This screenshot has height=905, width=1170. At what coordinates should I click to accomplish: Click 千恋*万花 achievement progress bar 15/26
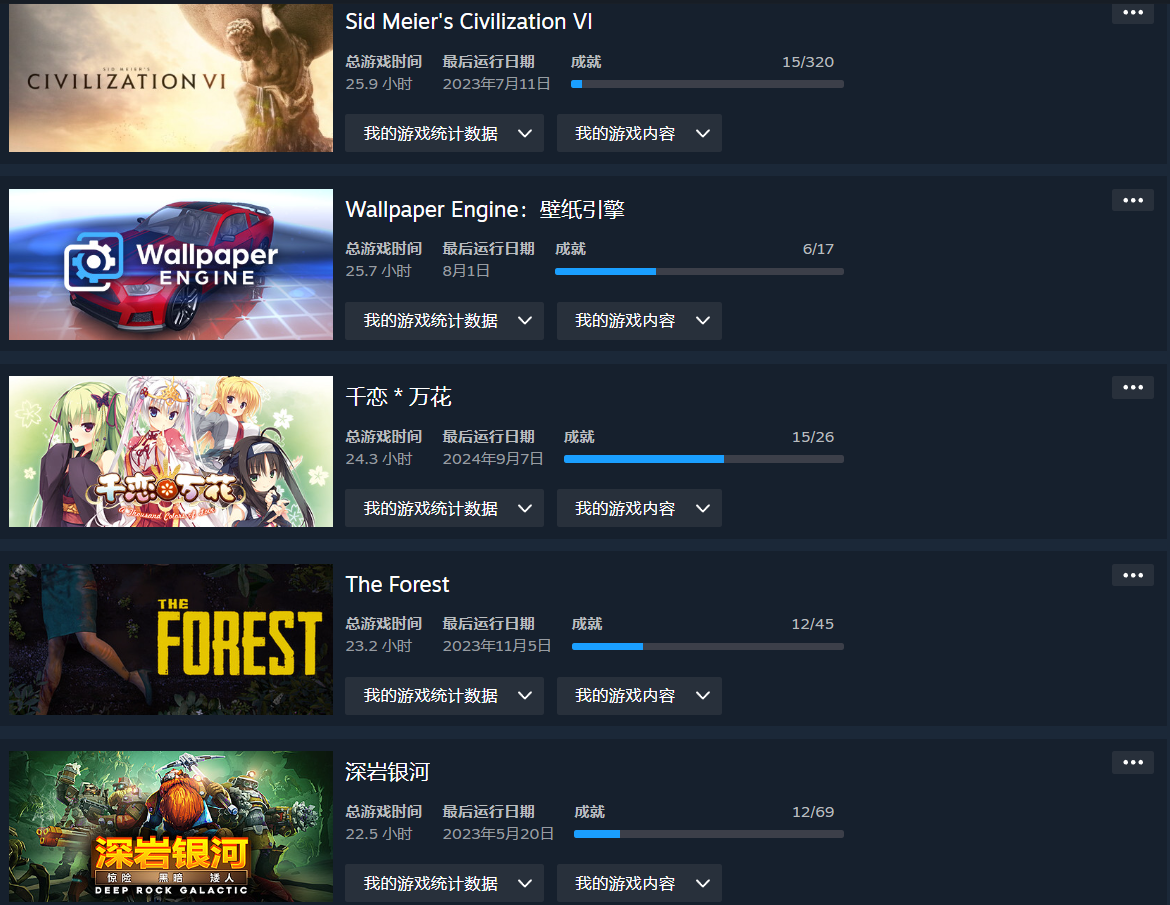(x=704, y=459)
